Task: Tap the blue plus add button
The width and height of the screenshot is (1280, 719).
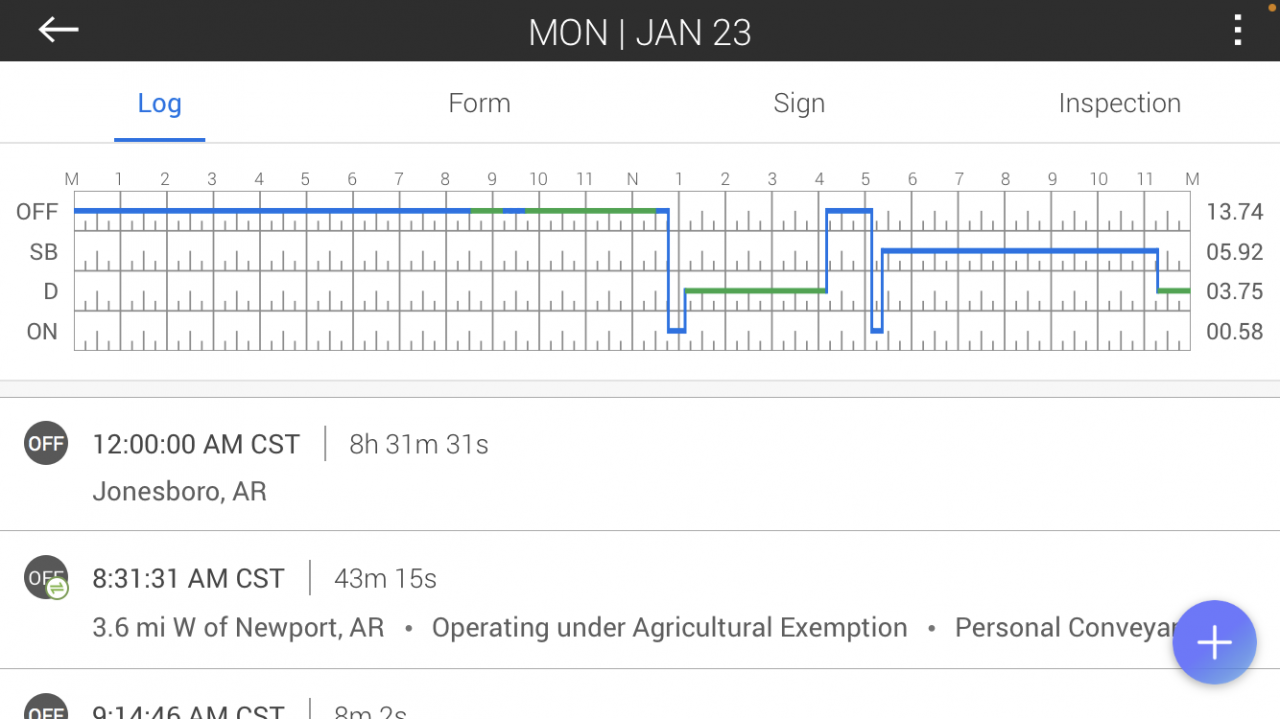Action: click(1214, 643)
